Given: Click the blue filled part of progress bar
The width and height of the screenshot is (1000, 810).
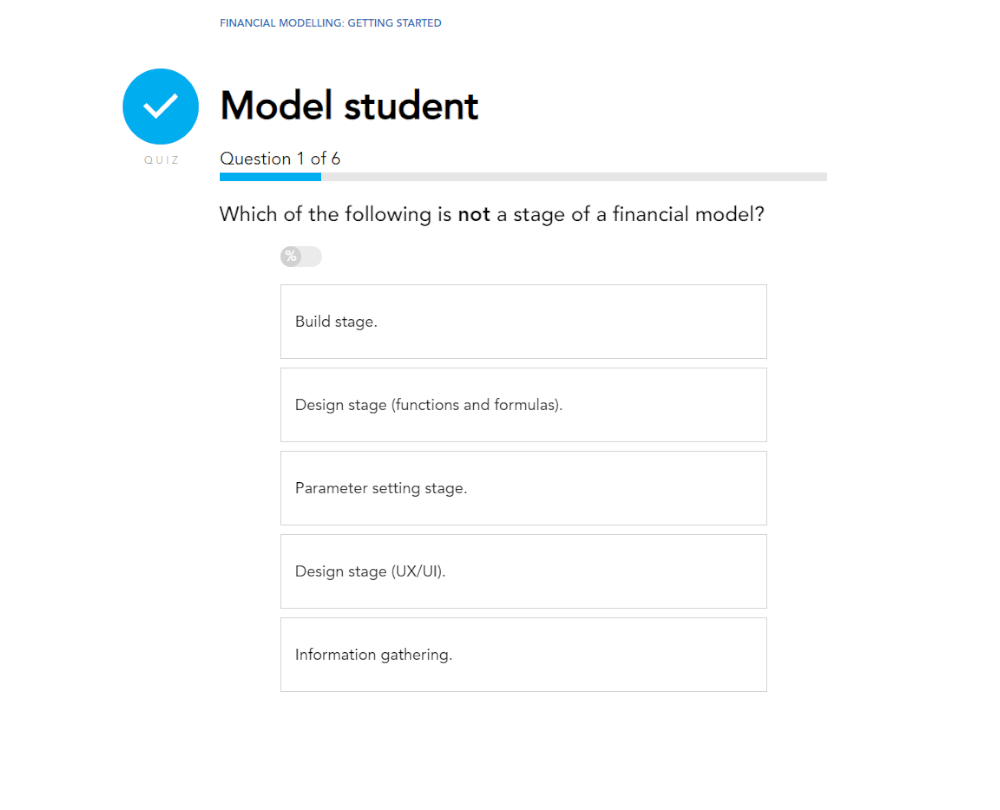Looking at the screenshot, I should point(270,177).
